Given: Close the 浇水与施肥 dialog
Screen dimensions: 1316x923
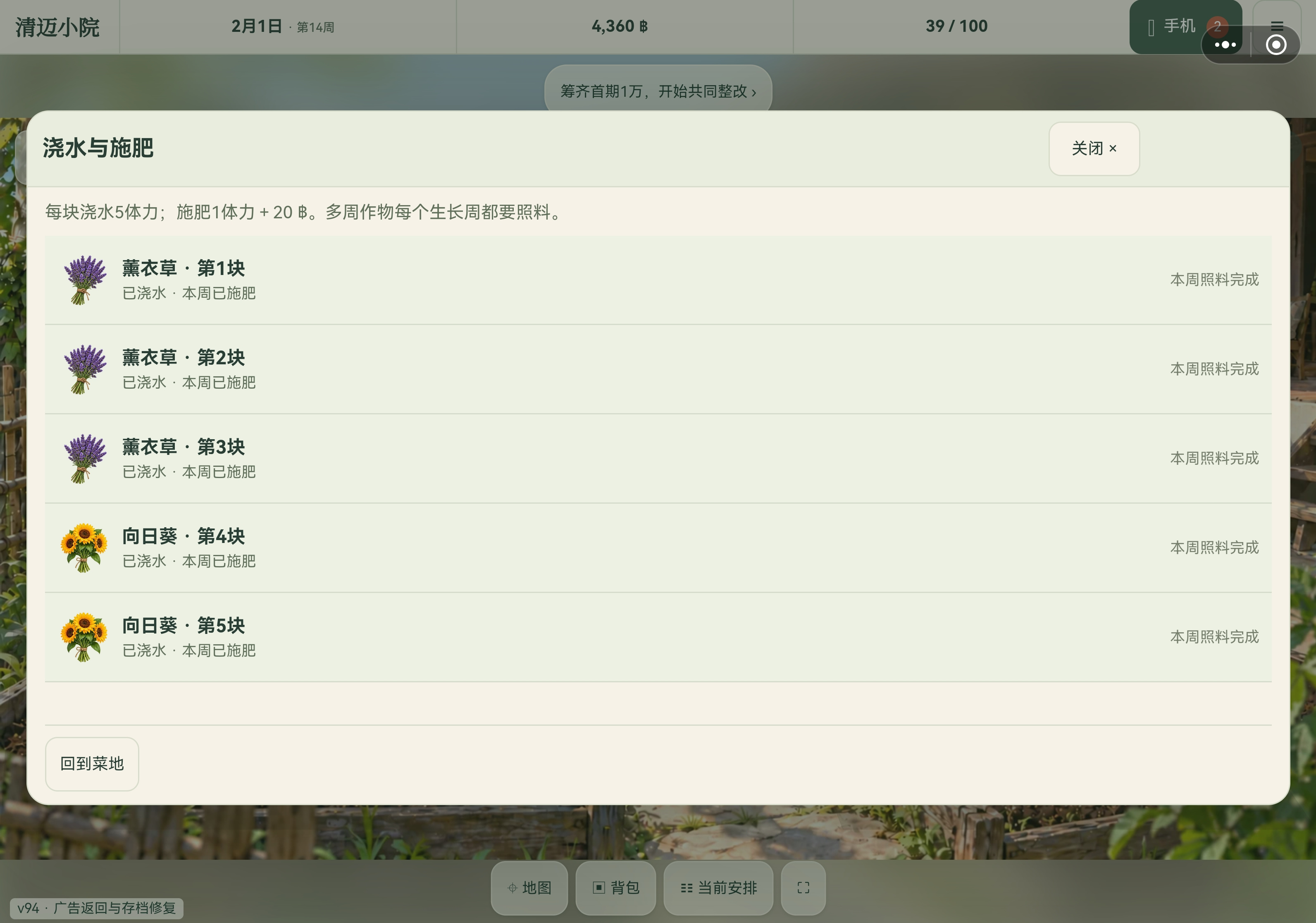Looking at the screenshot, I should [1094, 148].
